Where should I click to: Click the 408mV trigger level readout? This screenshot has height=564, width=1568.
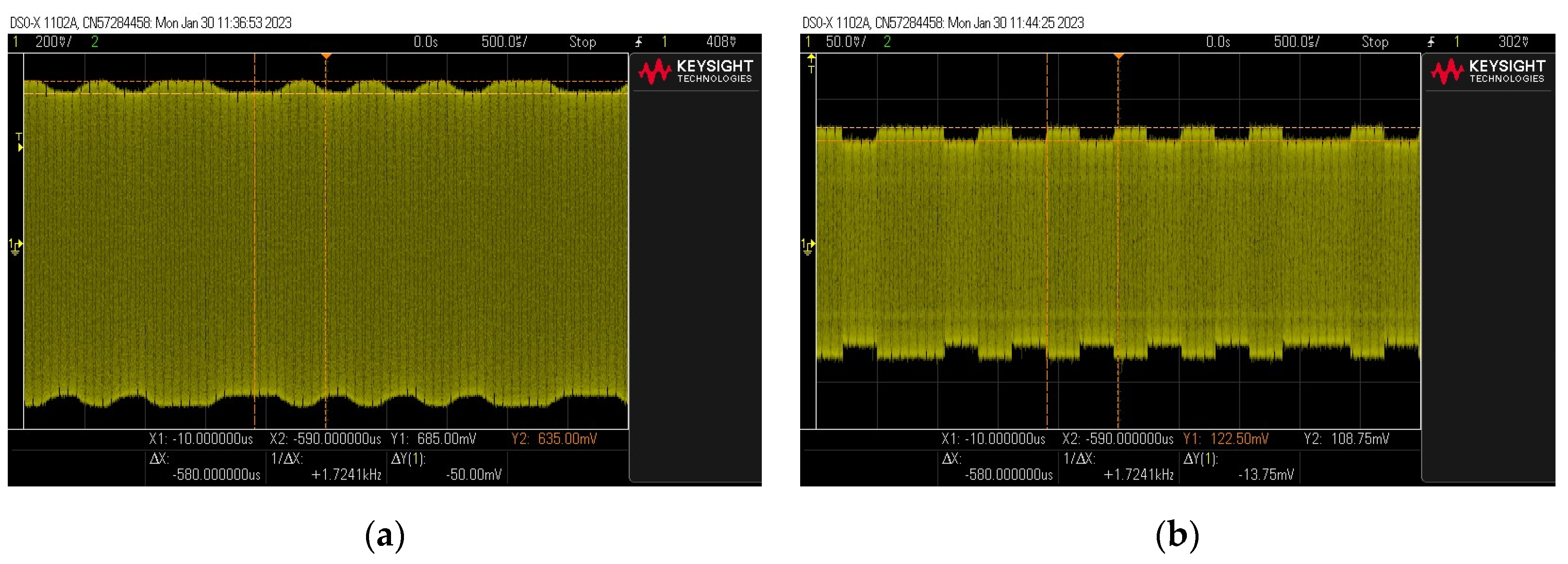coord(721,42)
